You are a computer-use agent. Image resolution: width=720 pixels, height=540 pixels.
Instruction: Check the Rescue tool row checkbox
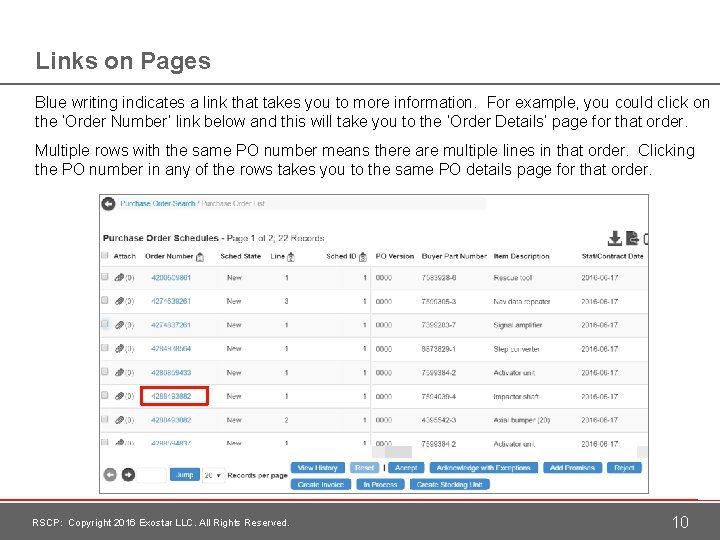click(x=105, y=276)
